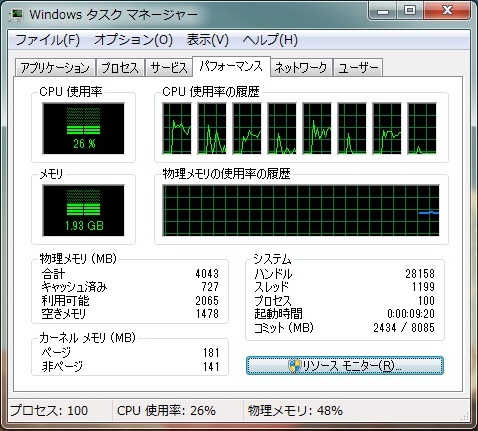Maximize the Task Manager window

click(410, 11)
